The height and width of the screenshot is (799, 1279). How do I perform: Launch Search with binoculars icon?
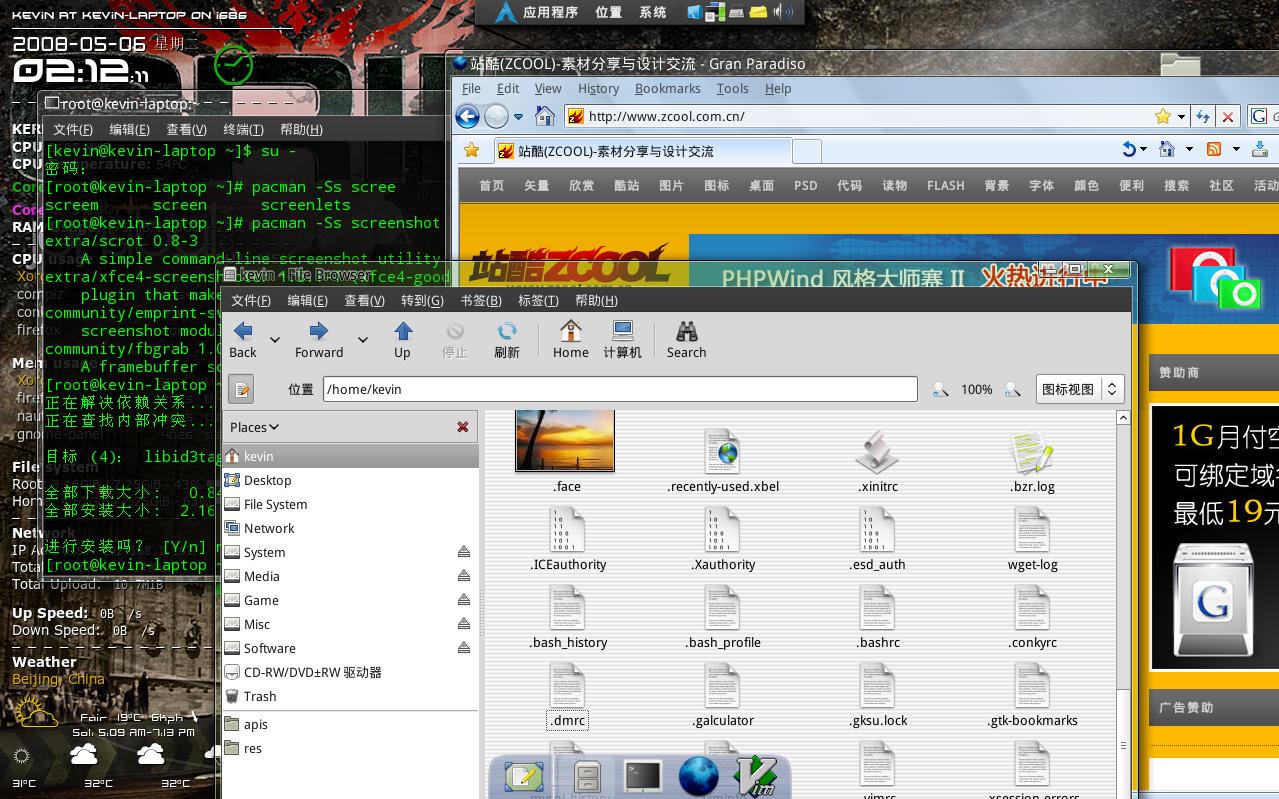(686, 340)
